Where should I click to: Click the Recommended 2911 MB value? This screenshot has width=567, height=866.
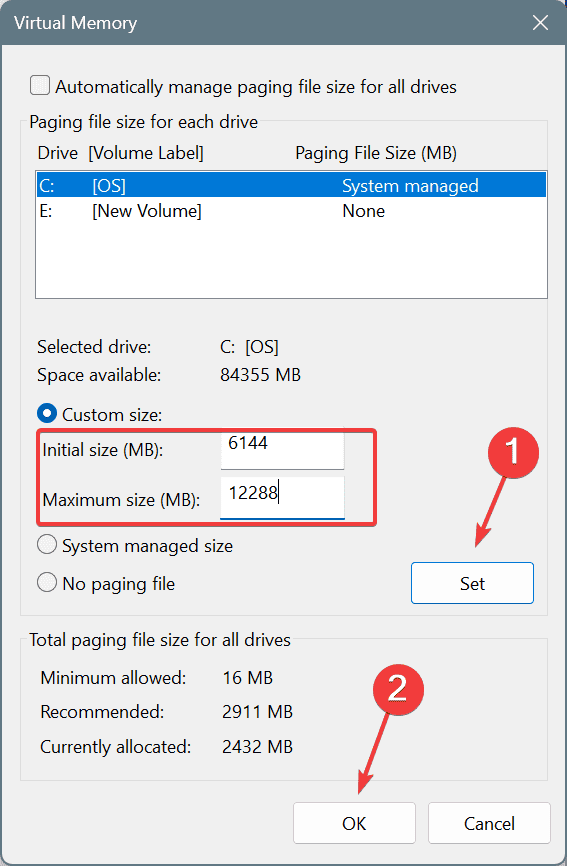257,712
